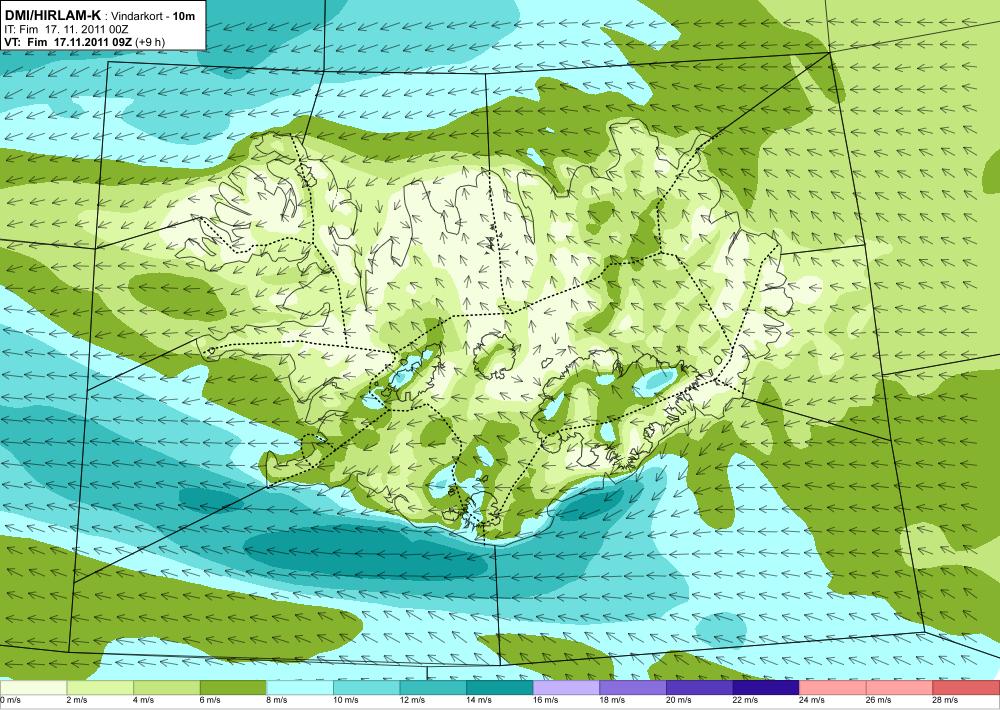
Task: Click the "16 m/s" legend label
Action: (x=546, y=700)
